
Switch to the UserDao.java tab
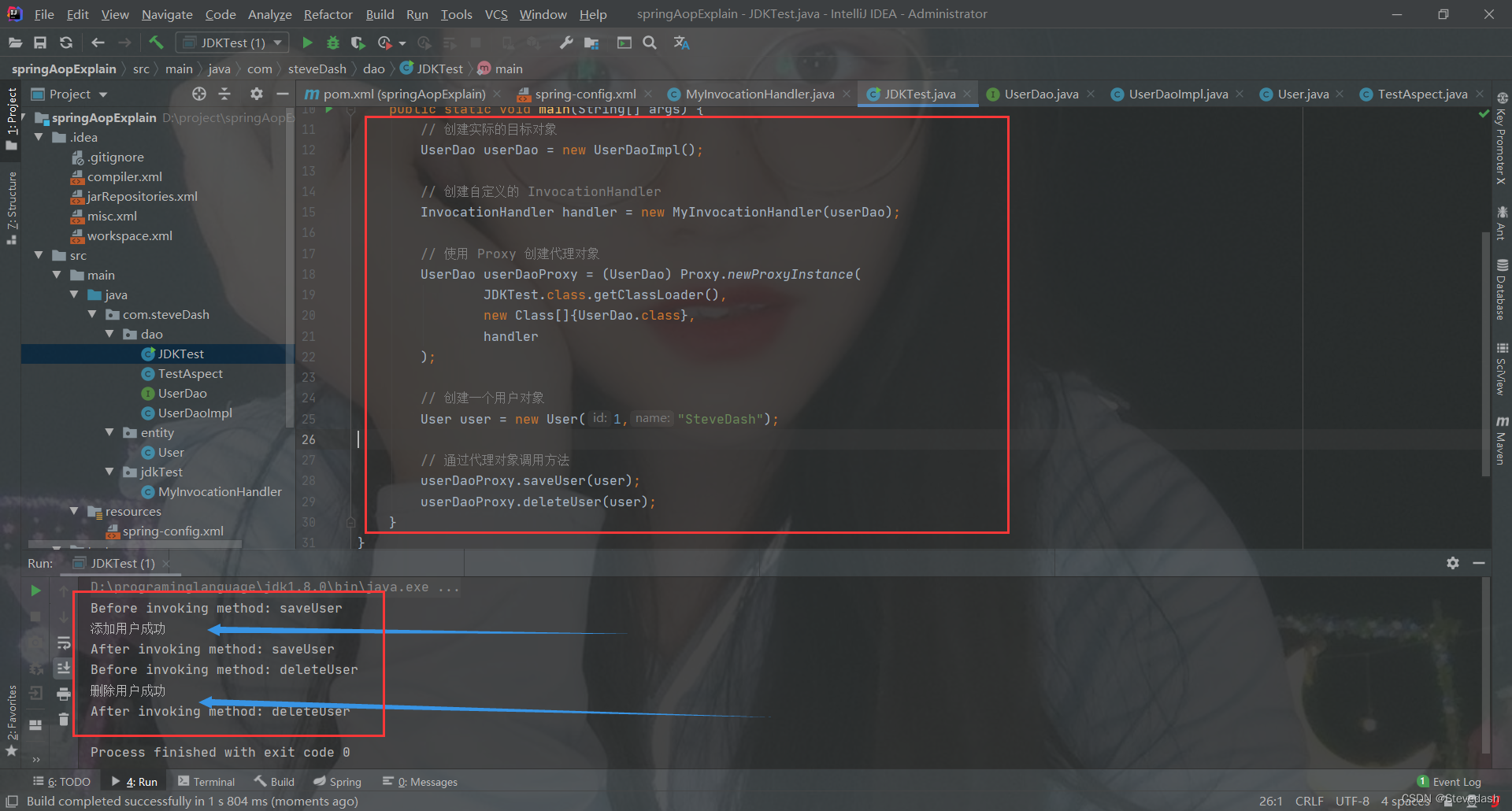pos(1041,94)
